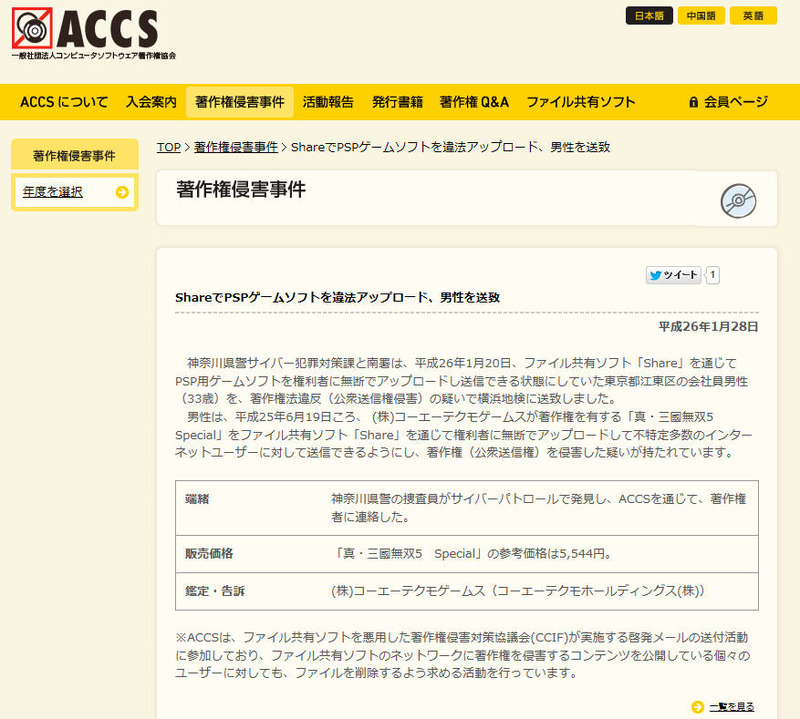Click the TOP breadcrumb link
This screenshot has height=719, width=800.
click(x=169, y=147)
